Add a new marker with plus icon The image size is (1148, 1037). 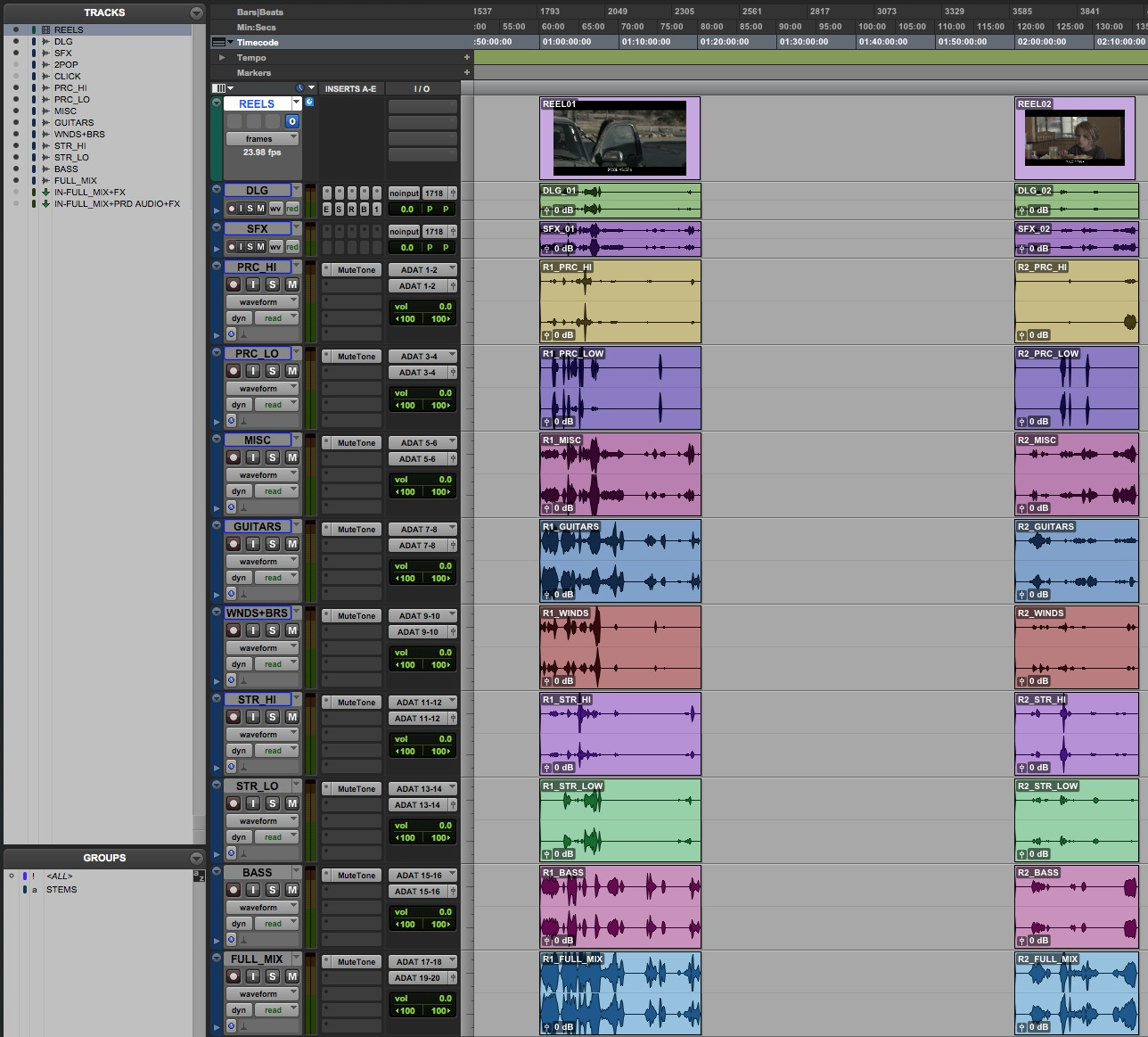pos(466,73)
